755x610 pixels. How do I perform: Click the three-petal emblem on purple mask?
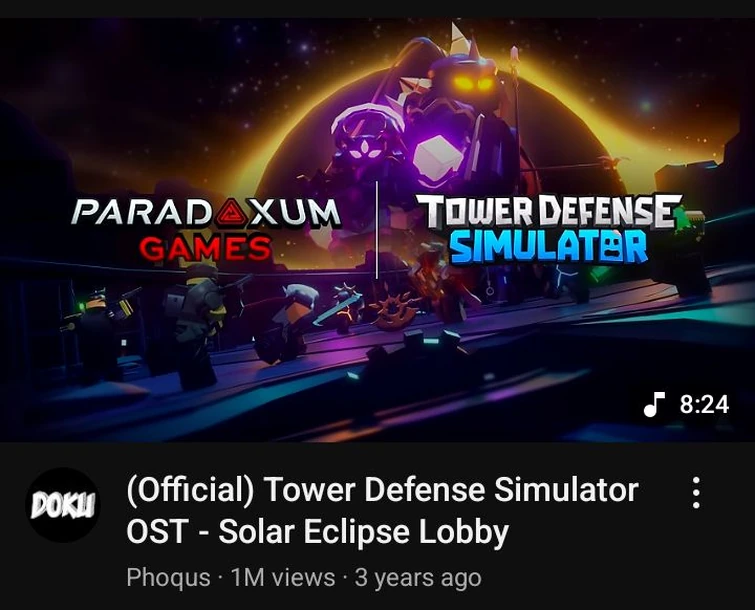pyautogui.click(x=362, y=149)
